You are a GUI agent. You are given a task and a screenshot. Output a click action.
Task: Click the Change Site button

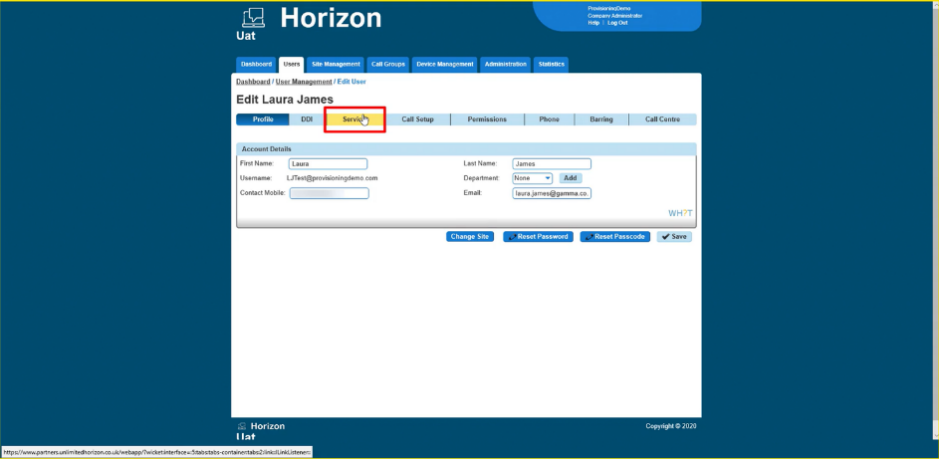click(470, 237)
